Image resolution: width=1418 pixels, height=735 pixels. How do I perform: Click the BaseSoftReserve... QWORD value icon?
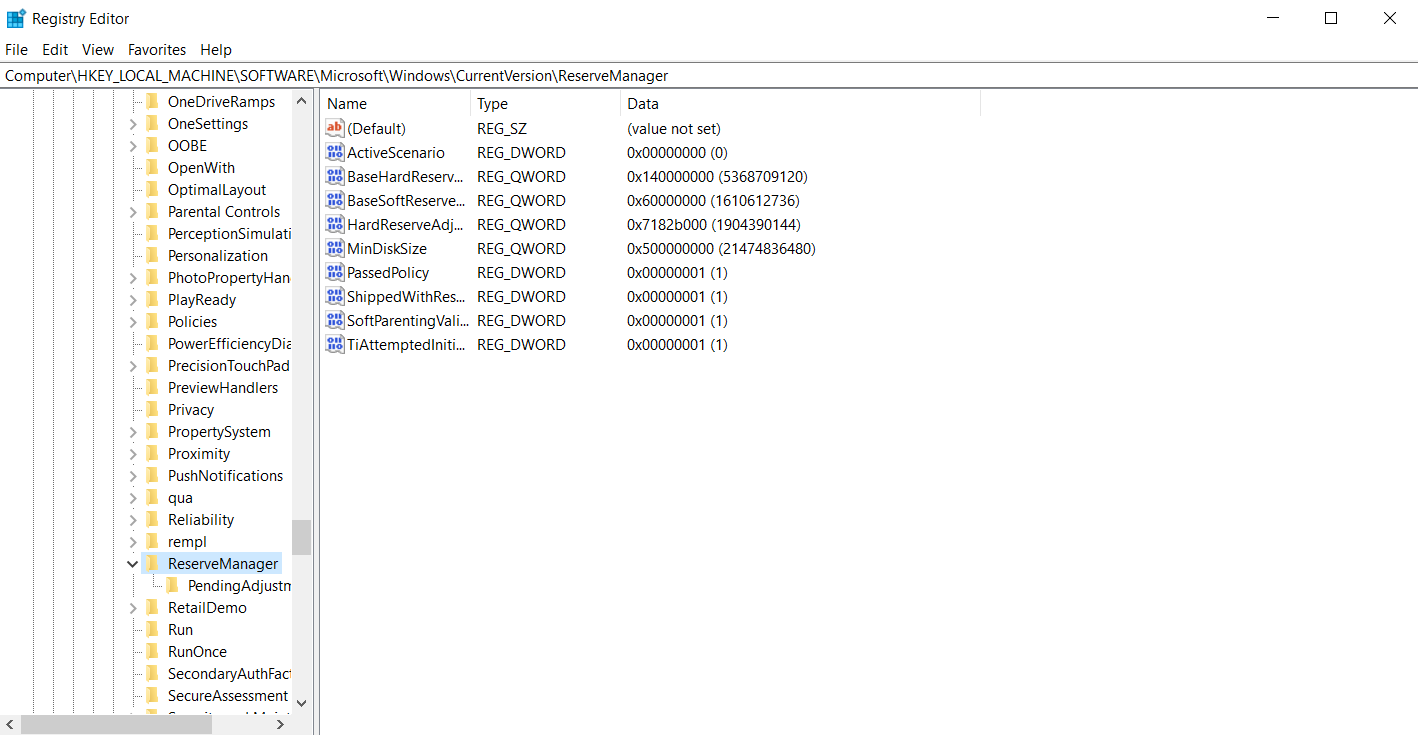(x=335, y=200)
